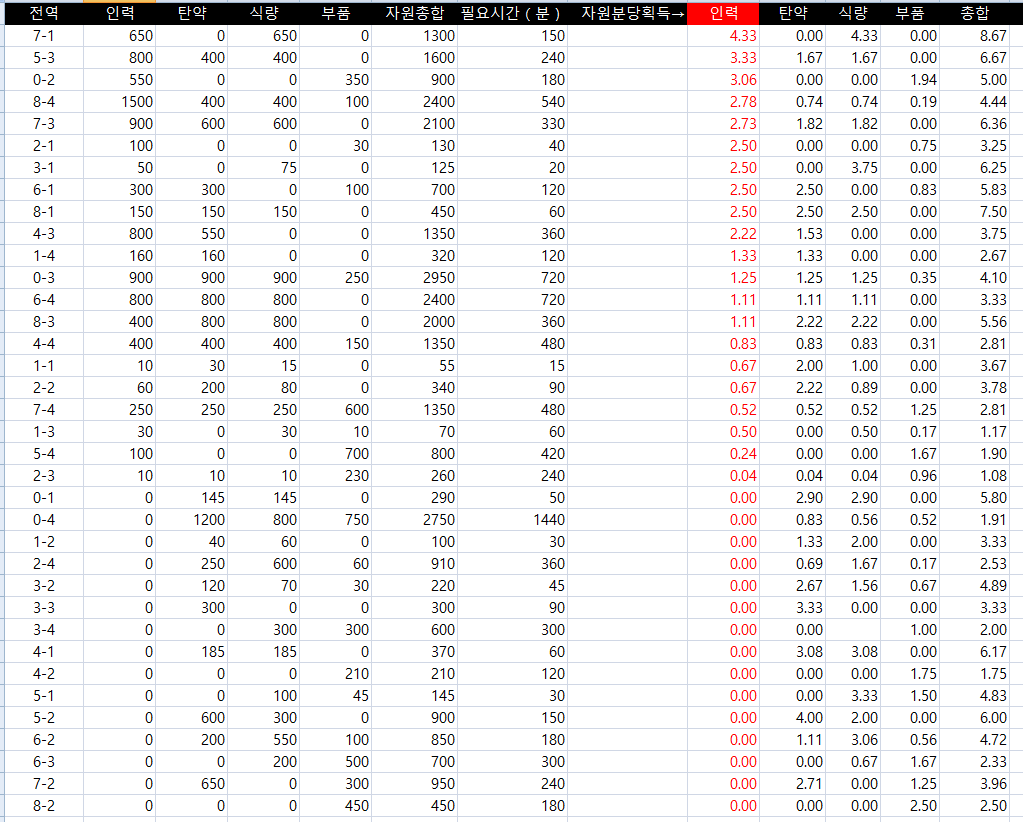The width and height of the screenshot is (1023, 822).
Task: Select the red 인력 header cell
Action: [x=723, y=13]
